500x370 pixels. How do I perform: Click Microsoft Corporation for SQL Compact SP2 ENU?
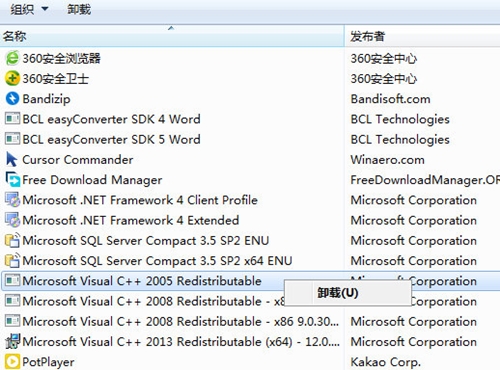pos(414,241)
